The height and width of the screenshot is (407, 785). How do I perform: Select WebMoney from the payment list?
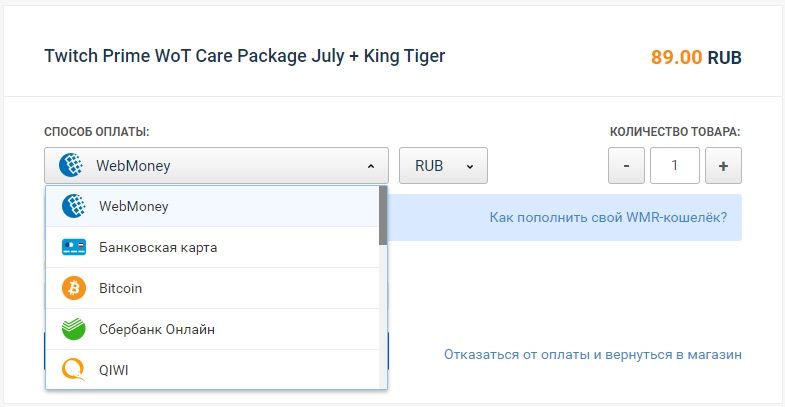tap(134, 206)
